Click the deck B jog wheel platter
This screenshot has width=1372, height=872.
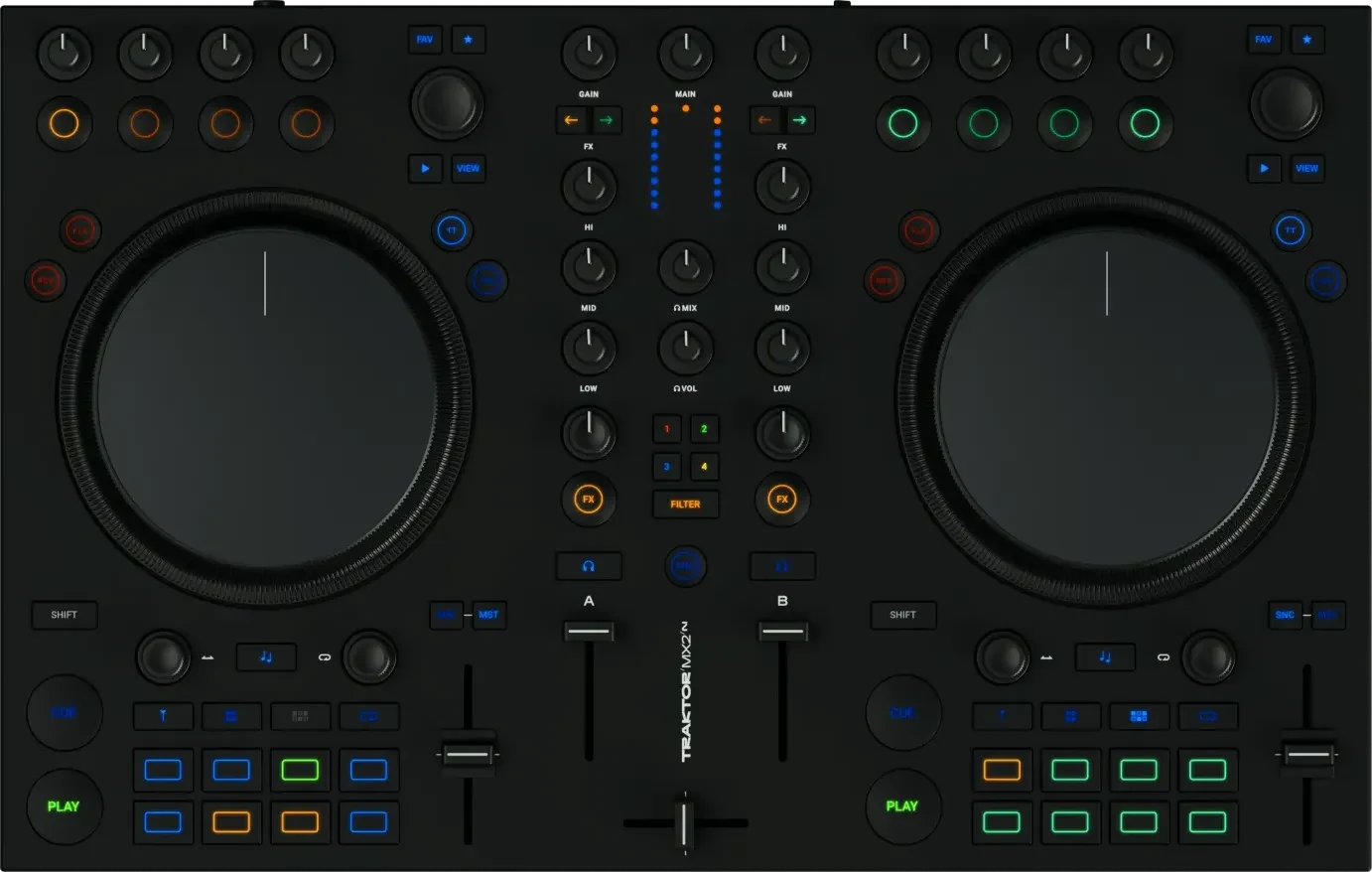1107,400
